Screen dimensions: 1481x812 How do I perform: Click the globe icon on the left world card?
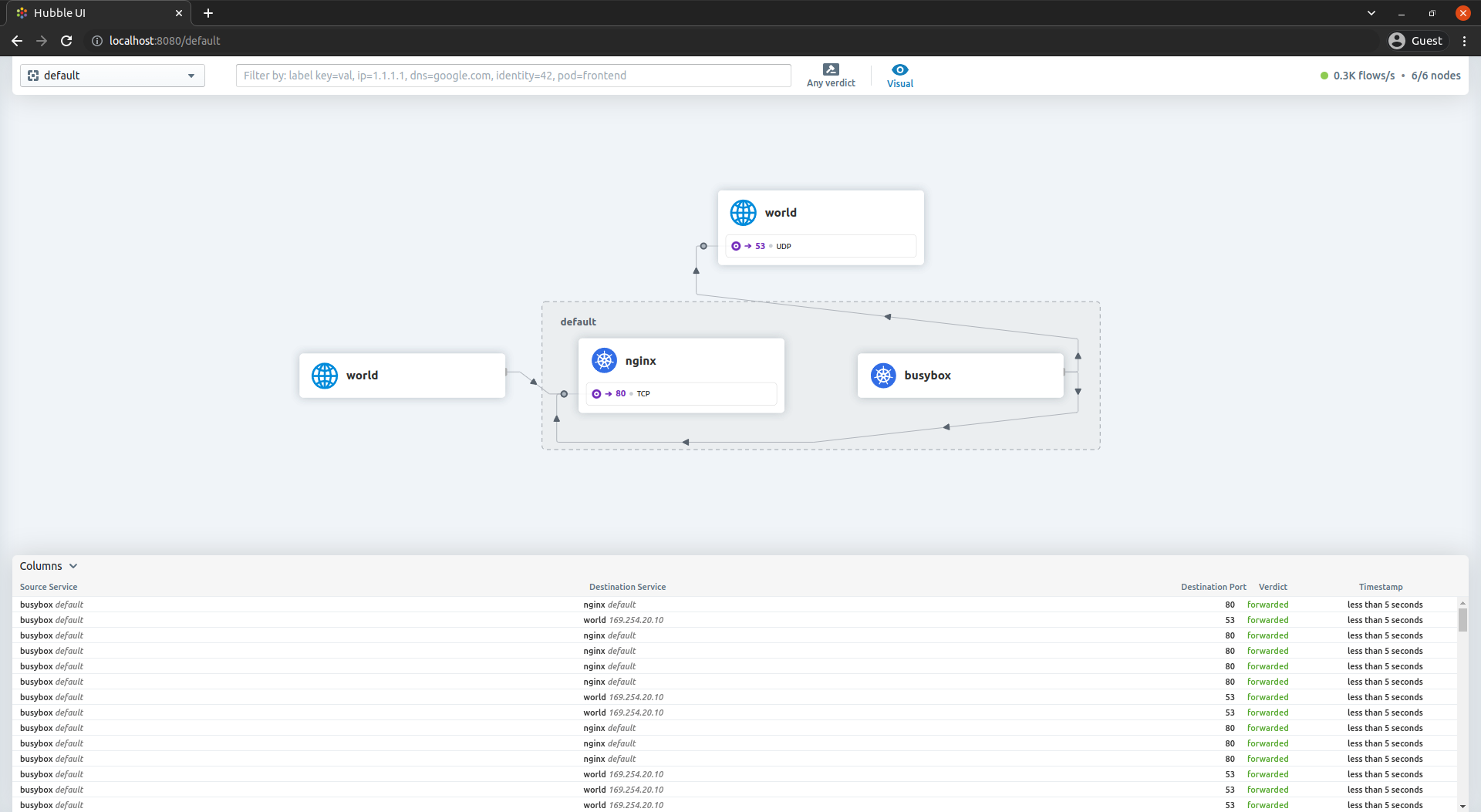click(x=324, y=376)
